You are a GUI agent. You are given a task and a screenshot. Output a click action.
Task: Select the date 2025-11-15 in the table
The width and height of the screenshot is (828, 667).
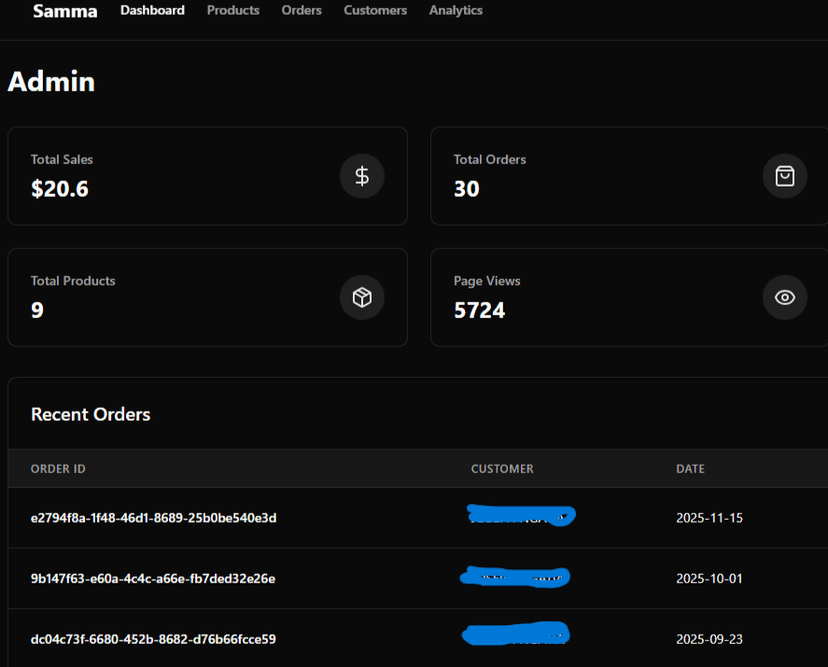pos(709,518)
